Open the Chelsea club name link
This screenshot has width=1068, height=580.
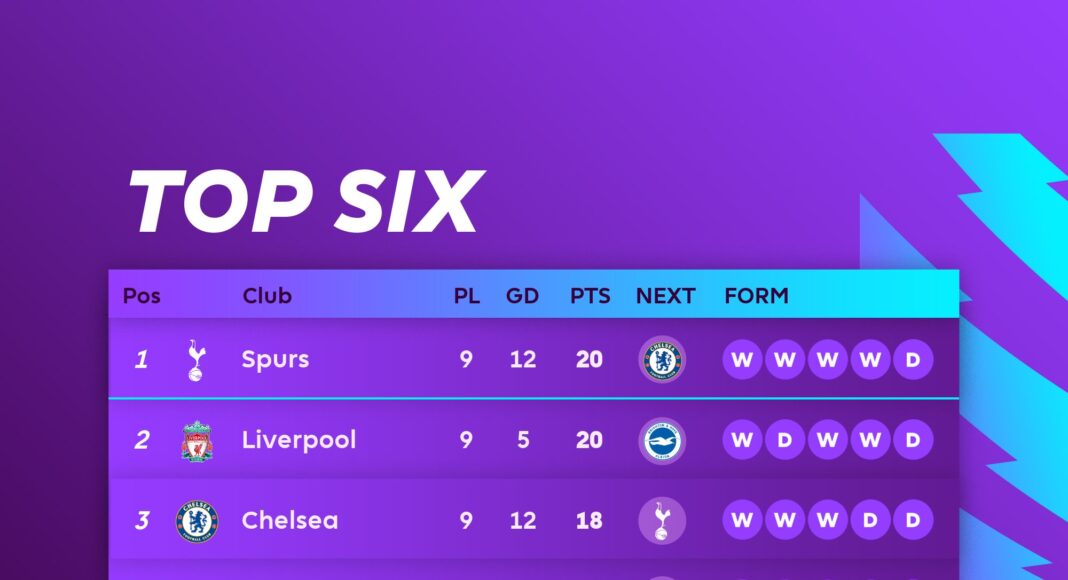pos(290,520)
